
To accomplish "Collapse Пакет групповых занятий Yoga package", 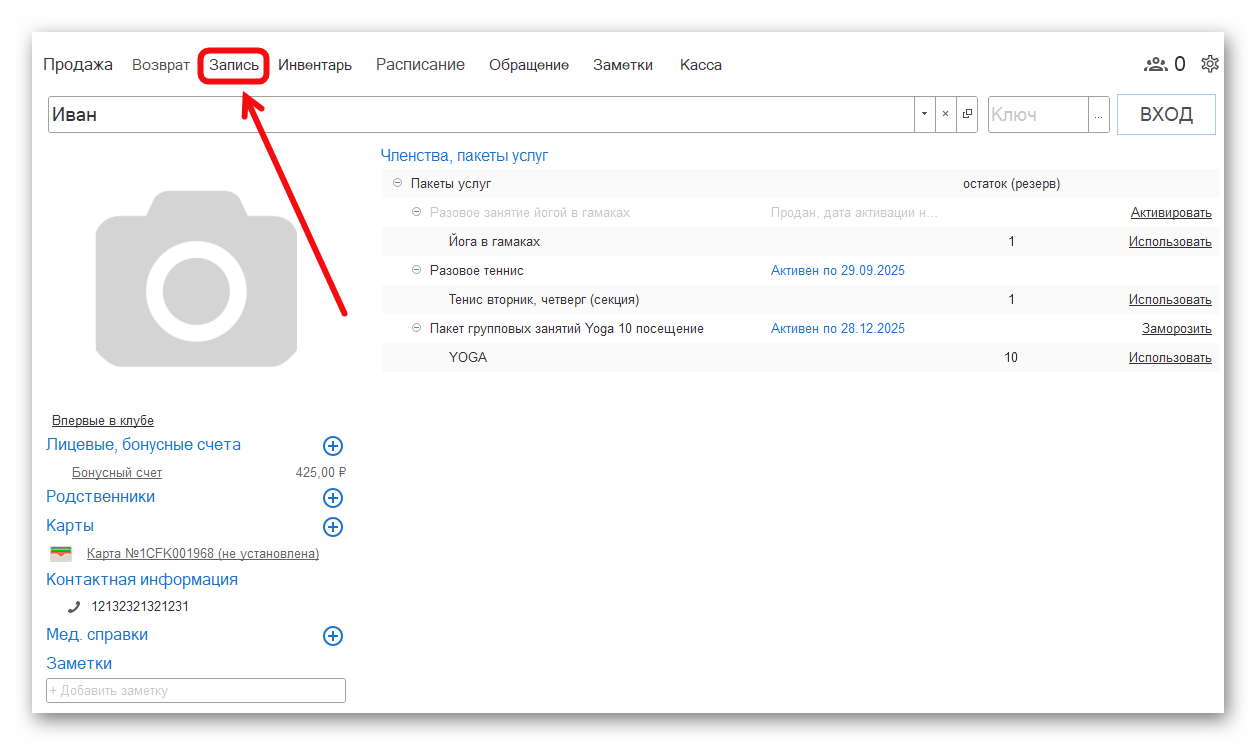I will click(x=416, y=329).
